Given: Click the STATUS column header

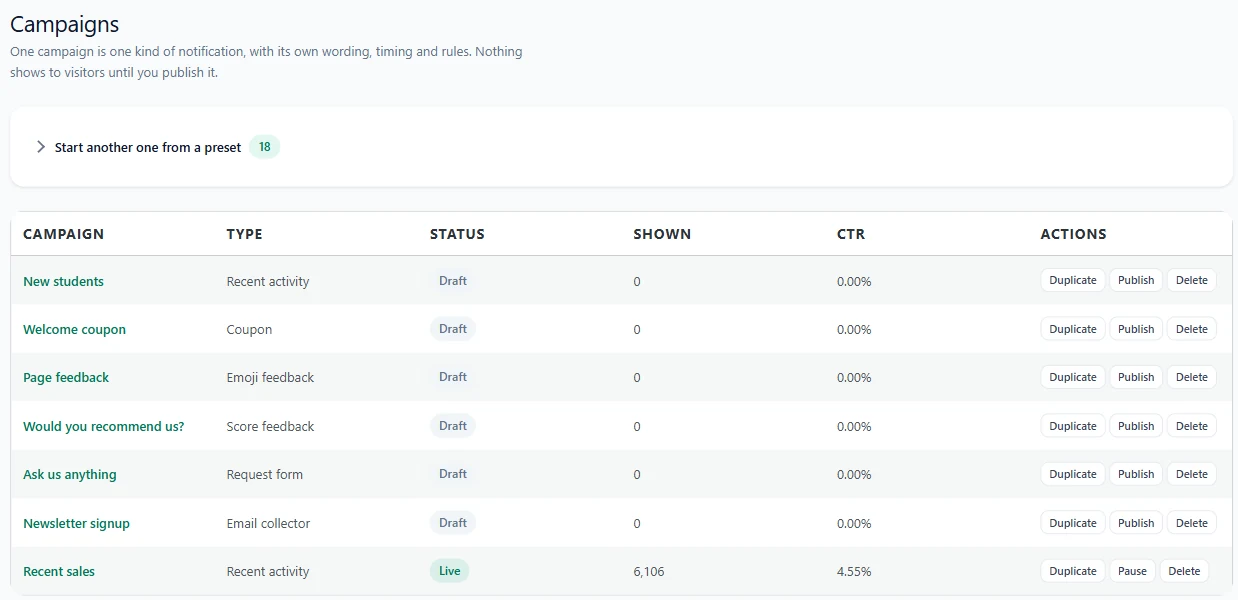Looking at the screenshot, I should [457, 234].
